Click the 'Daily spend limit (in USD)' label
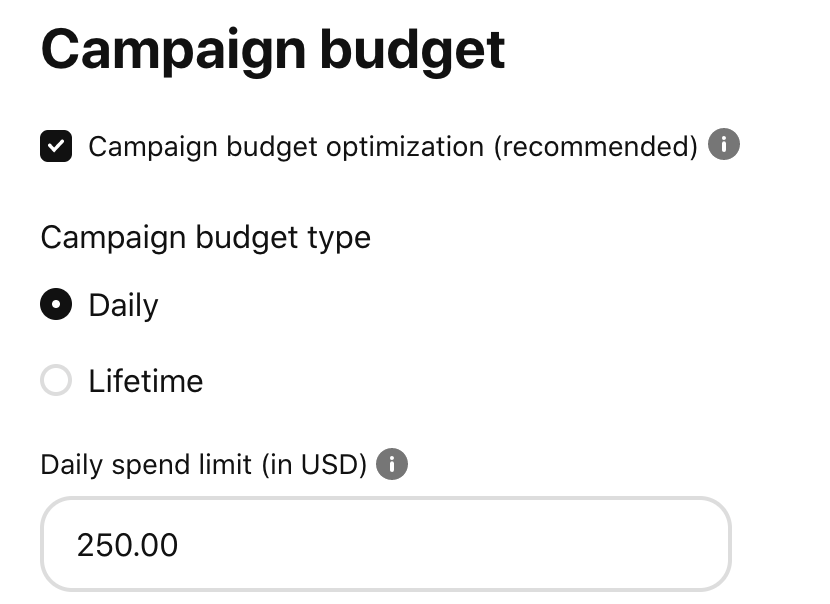 204,465
